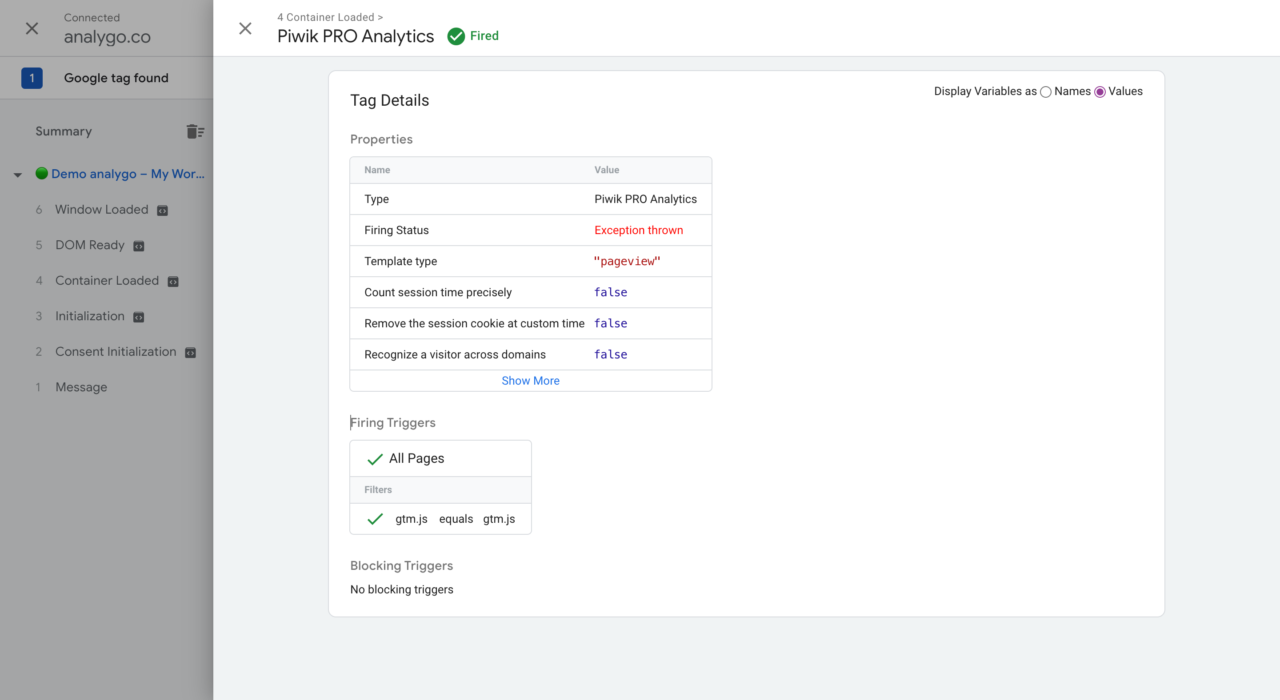The image size is (1280, 700).
Task: Click the false value for Remove the session cookie
Action: [x=611, y=323]
